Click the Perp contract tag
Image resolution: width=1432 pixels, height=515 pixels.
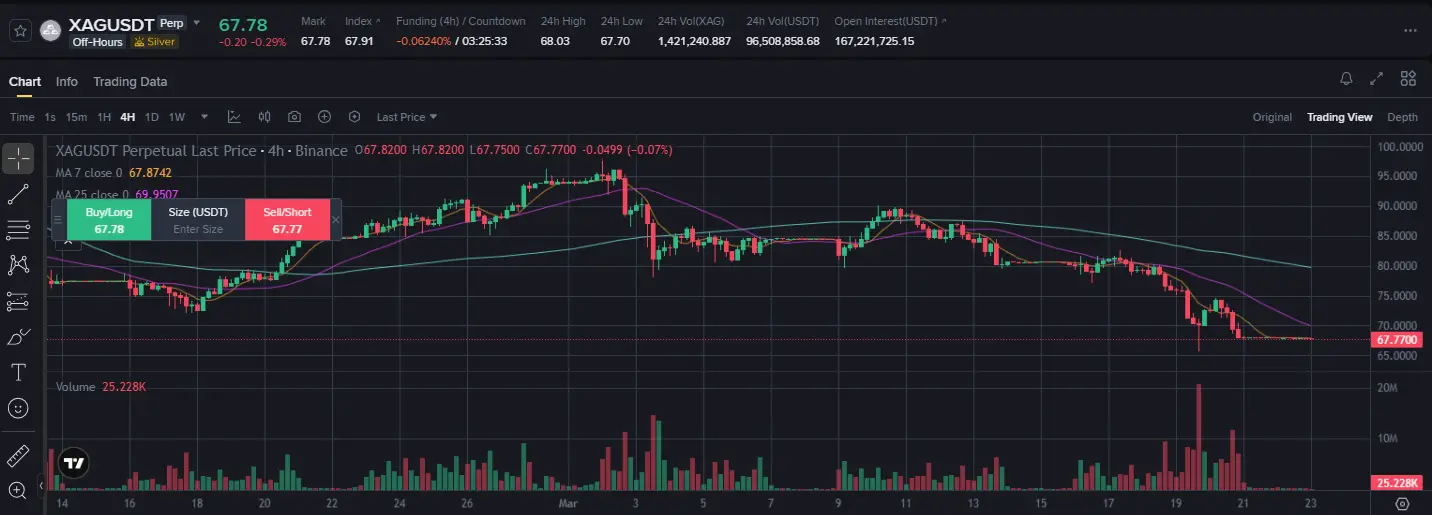pyautogui.click(x=171, y=22)
